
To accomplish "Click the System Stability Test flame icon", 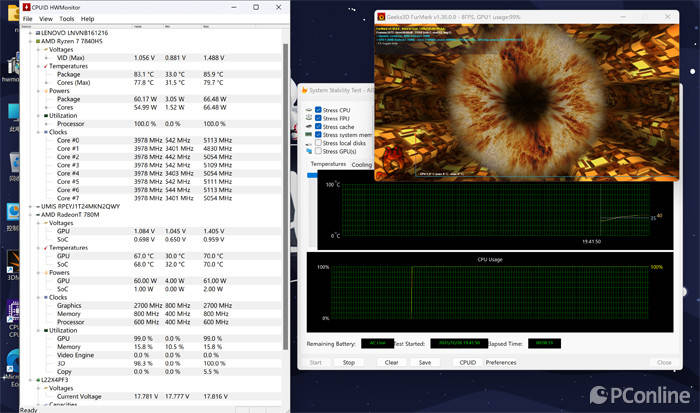I will tap(305, 90).
